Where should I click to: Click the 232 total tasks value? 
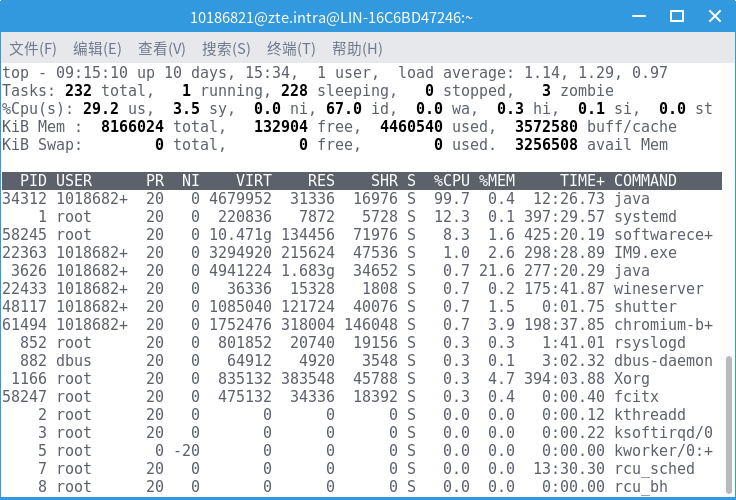pyautogui.click(x=78, y=91)
